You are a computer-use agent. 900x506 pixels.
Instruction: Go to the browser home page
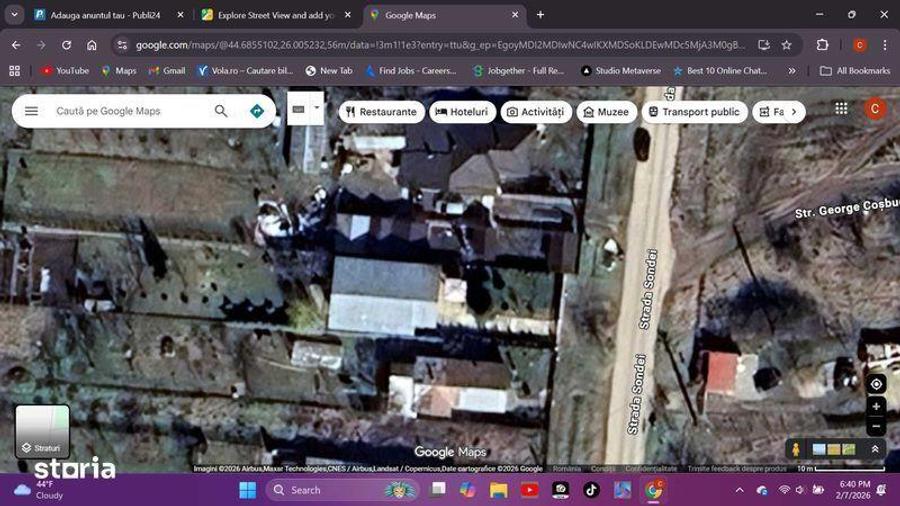pos(92,45)
